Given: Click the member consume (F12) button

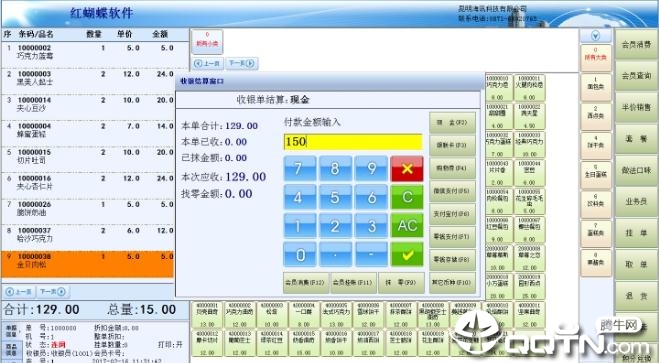Looking at the screenshot, I should (306, 282).
